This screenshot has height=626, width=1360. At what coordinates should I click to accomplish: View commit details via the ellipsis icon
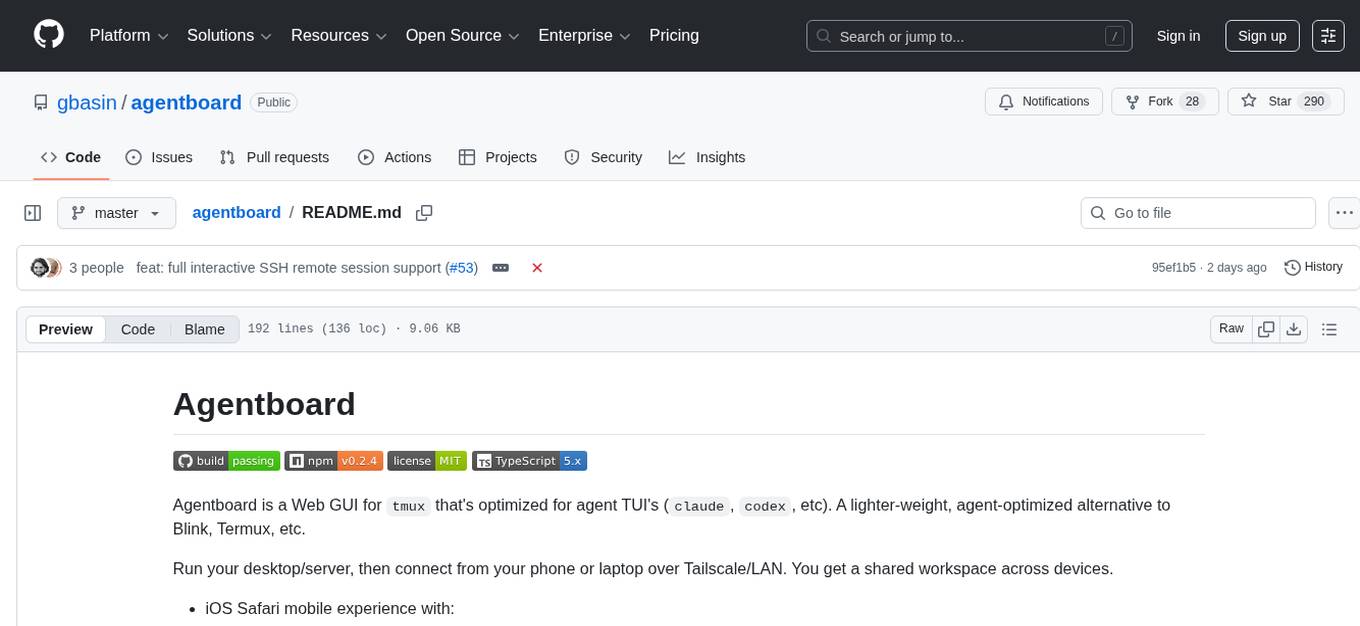coord(500,267)
